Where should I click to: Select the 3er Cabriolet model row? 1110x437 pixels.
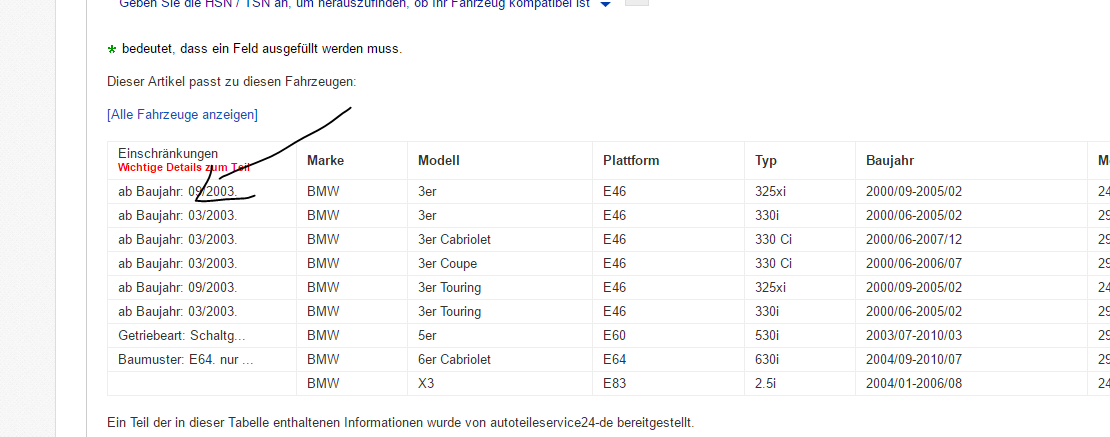click(x=454, y=240)
